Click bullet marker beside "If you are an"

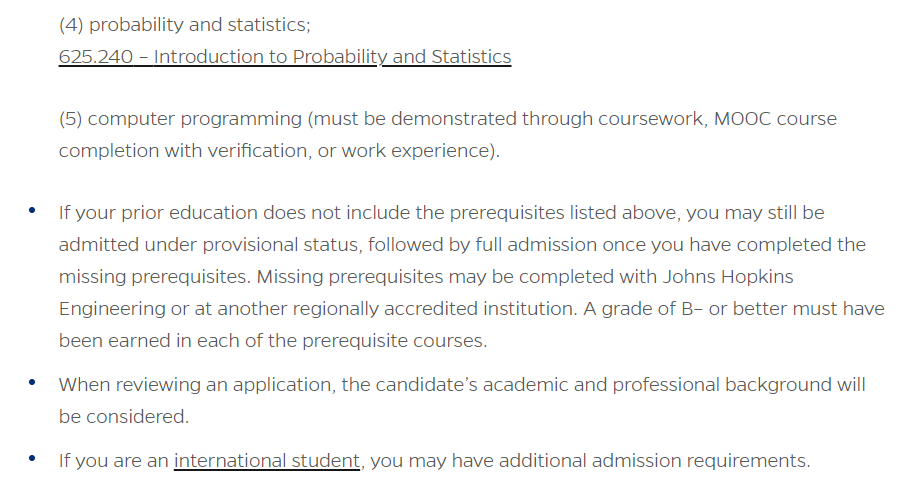click(32, 458)
